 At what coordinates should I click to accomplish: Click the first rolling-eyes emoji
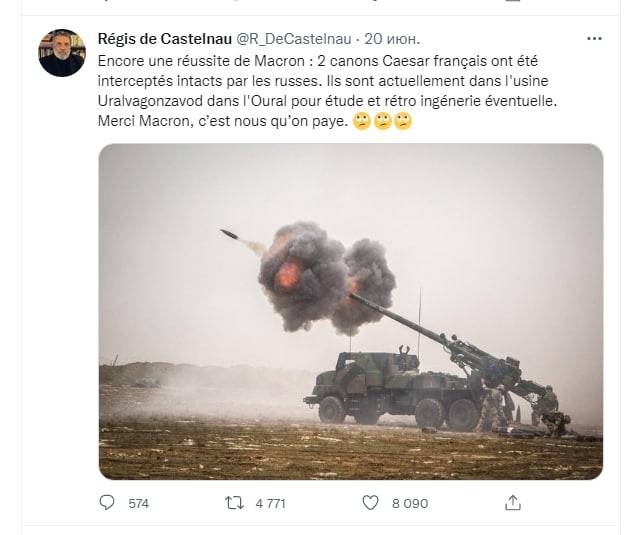(x=362, y=122)
